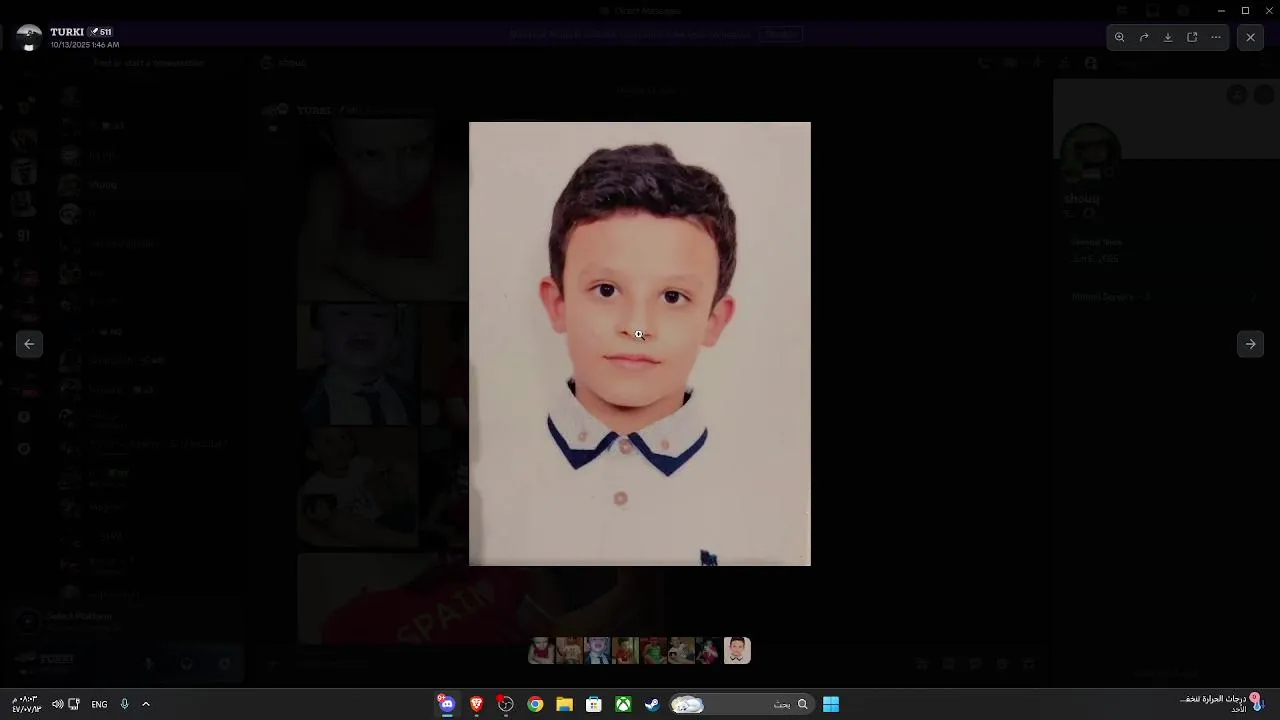Select the last highlighted thumbnail

pyautogui.click(x=737, y=651)
